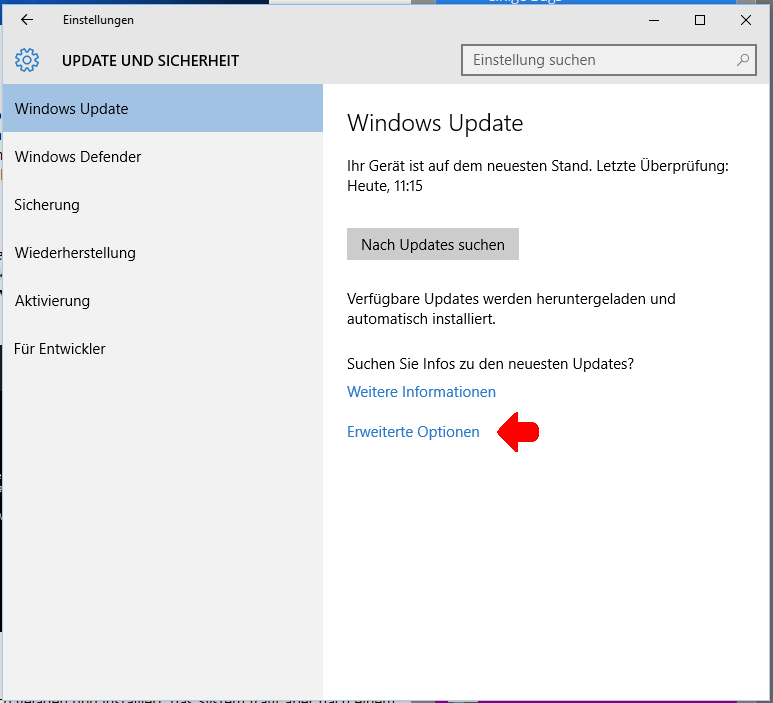Viewport: 773px width, 703px height.
Task: Click the 'Windows Update' page heading
Action: pyautogui.click(x=435, y=123)
